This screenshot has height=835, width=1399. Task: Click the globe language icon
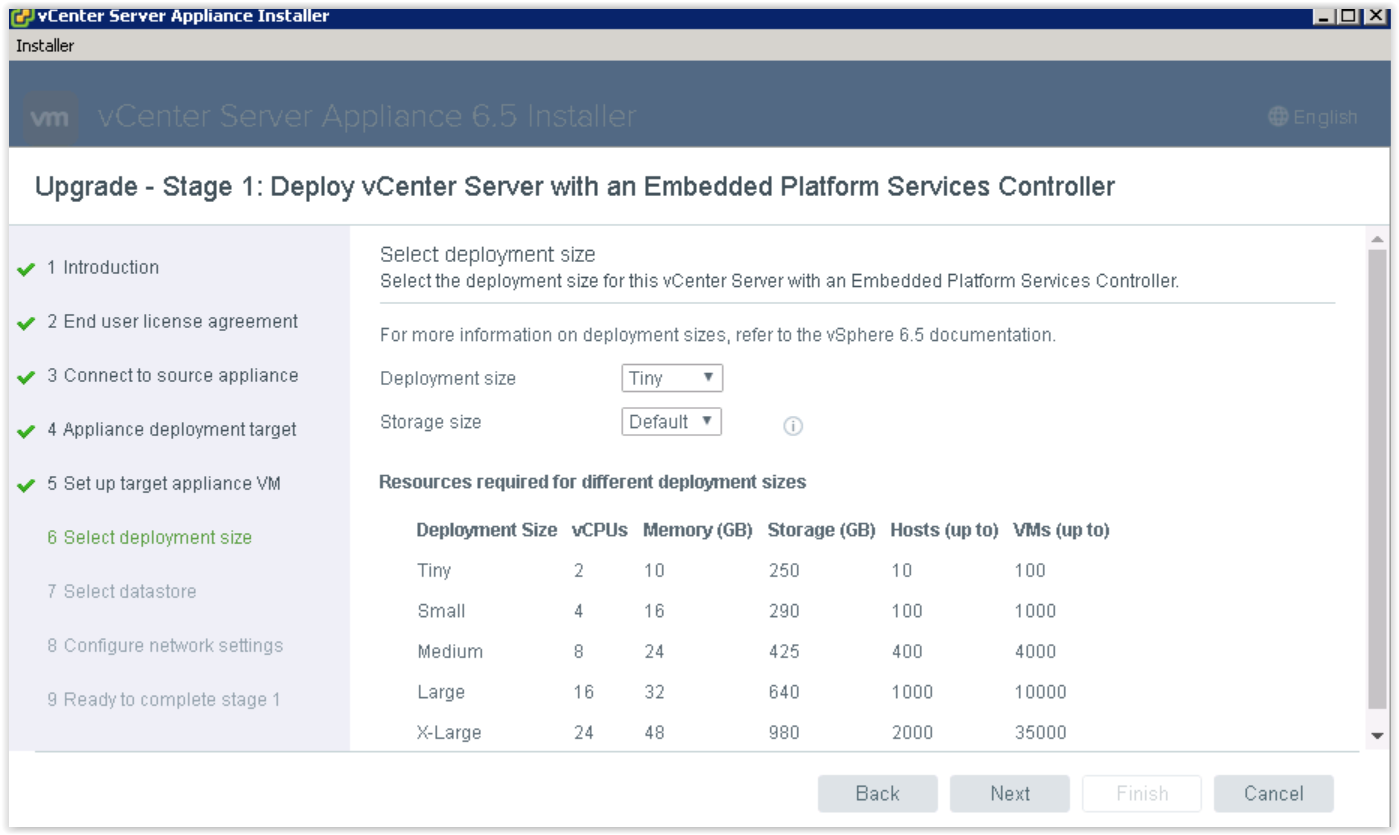pos(1278,116)
